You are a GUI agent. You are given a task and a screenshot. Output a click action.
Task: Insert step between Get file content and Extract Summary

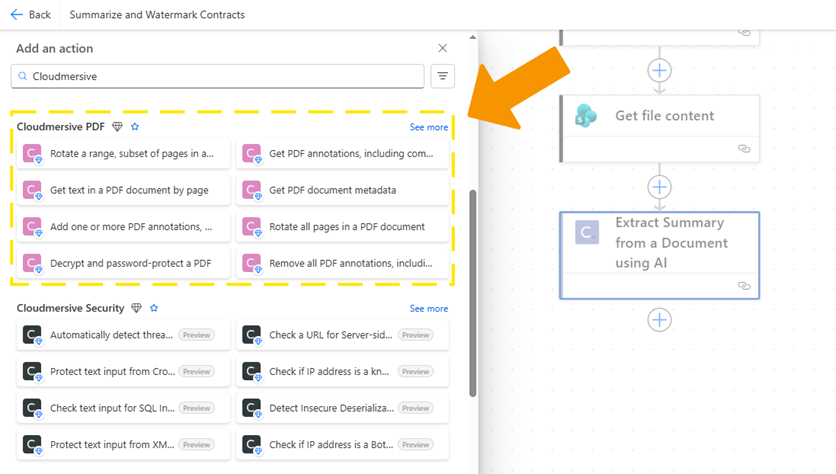[660, 187]
